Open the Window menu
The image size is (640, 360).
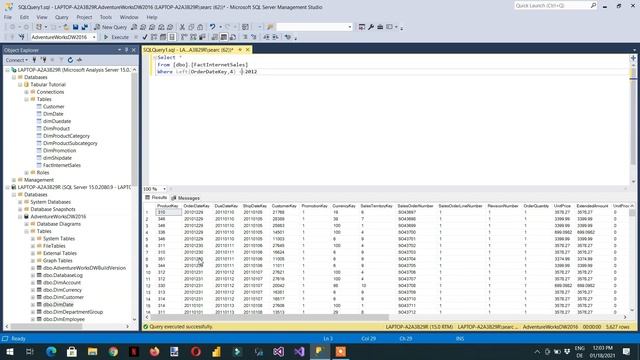(x=129, y=17)
